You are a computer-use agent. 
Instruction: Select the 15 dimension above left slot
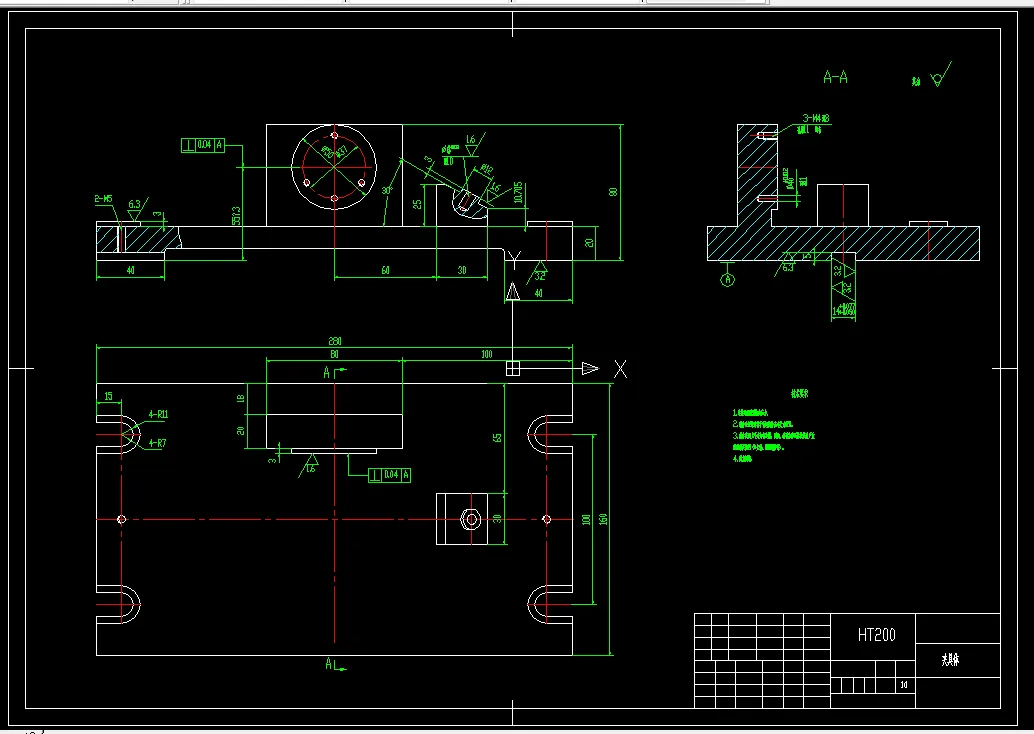[109, 396]
